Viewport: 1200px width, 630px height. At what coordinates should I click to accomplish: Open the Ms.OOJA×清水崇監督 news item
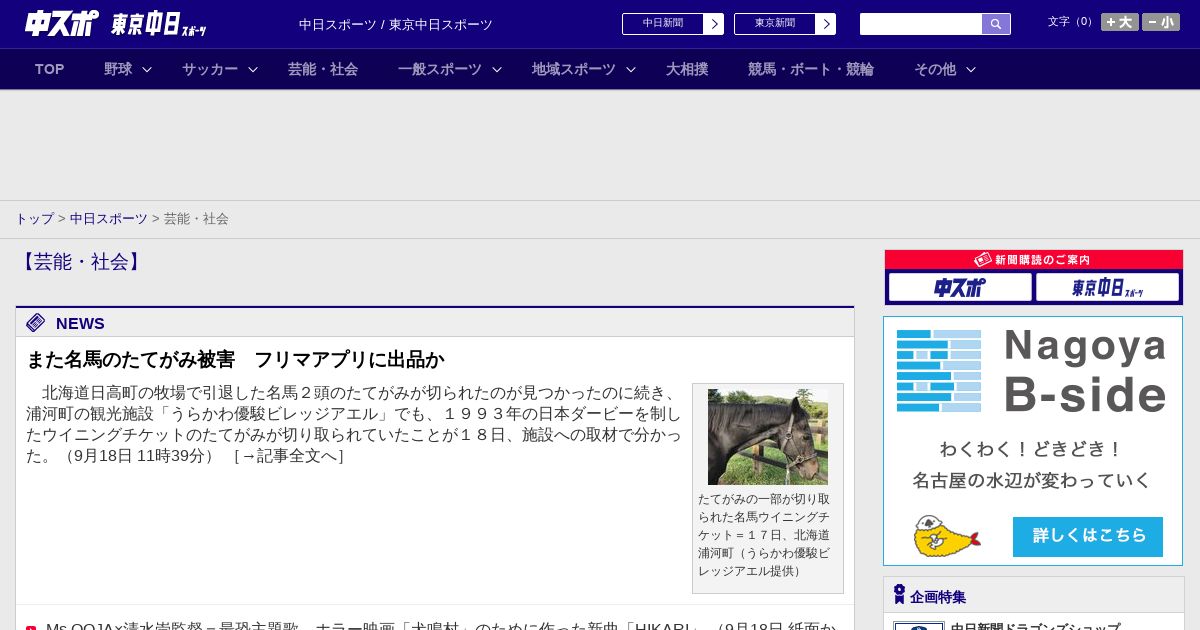[x=440, y=625]
